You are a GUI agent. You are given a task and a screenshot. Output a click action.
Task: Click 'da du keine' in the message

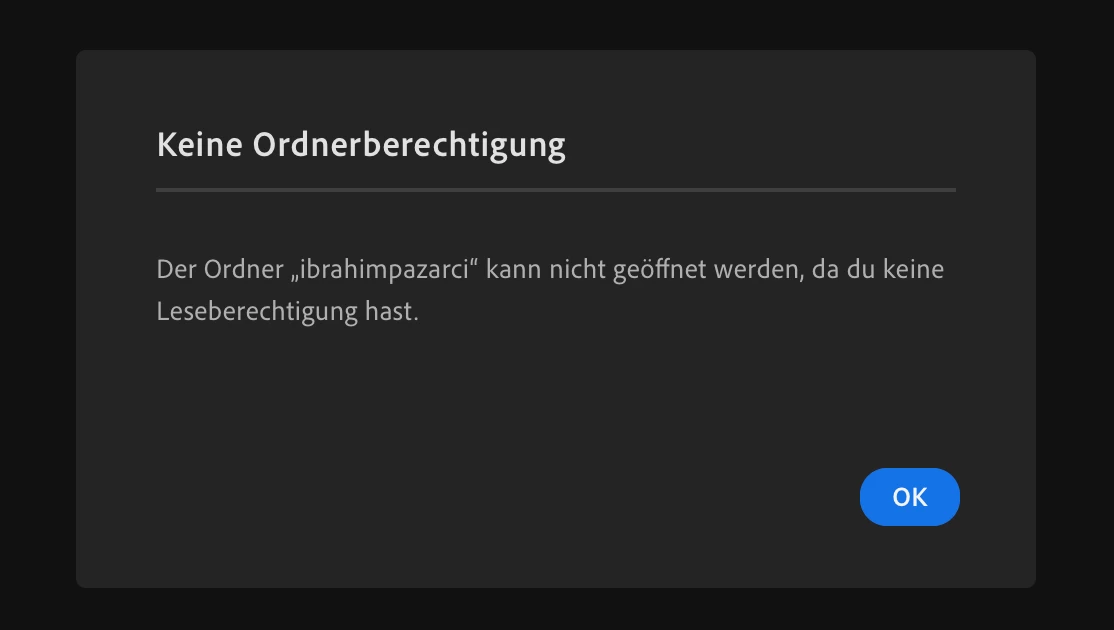(878, 269)
